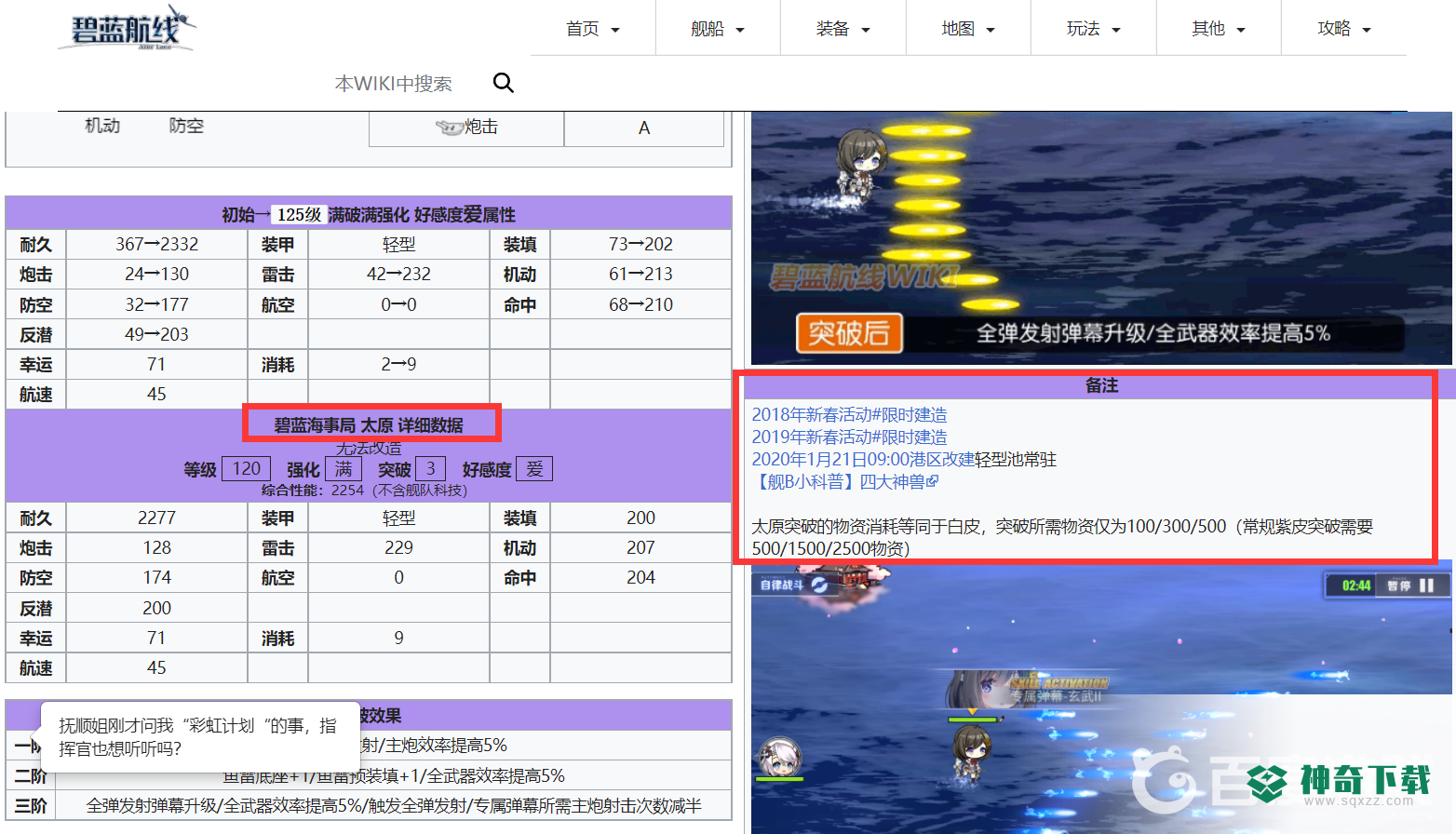Open the Azur Lane wiki logo
This screenshot has width=1456, height=834.
point(128,29)
